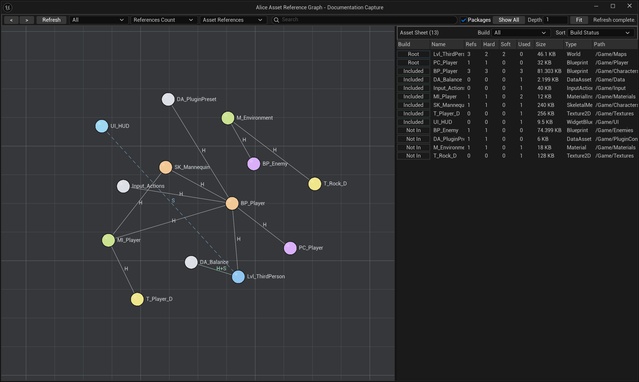Select the T_Player_D node circle
This screenshot has height=382, width=639.
137,299
